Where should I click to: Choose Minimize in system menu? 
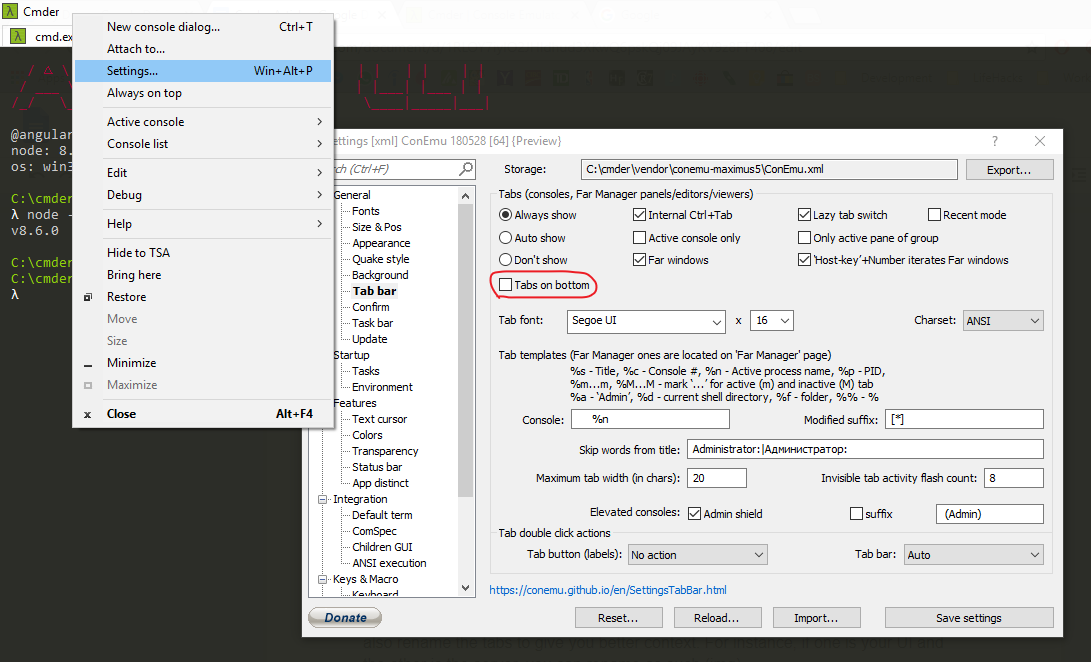point(203,363)
